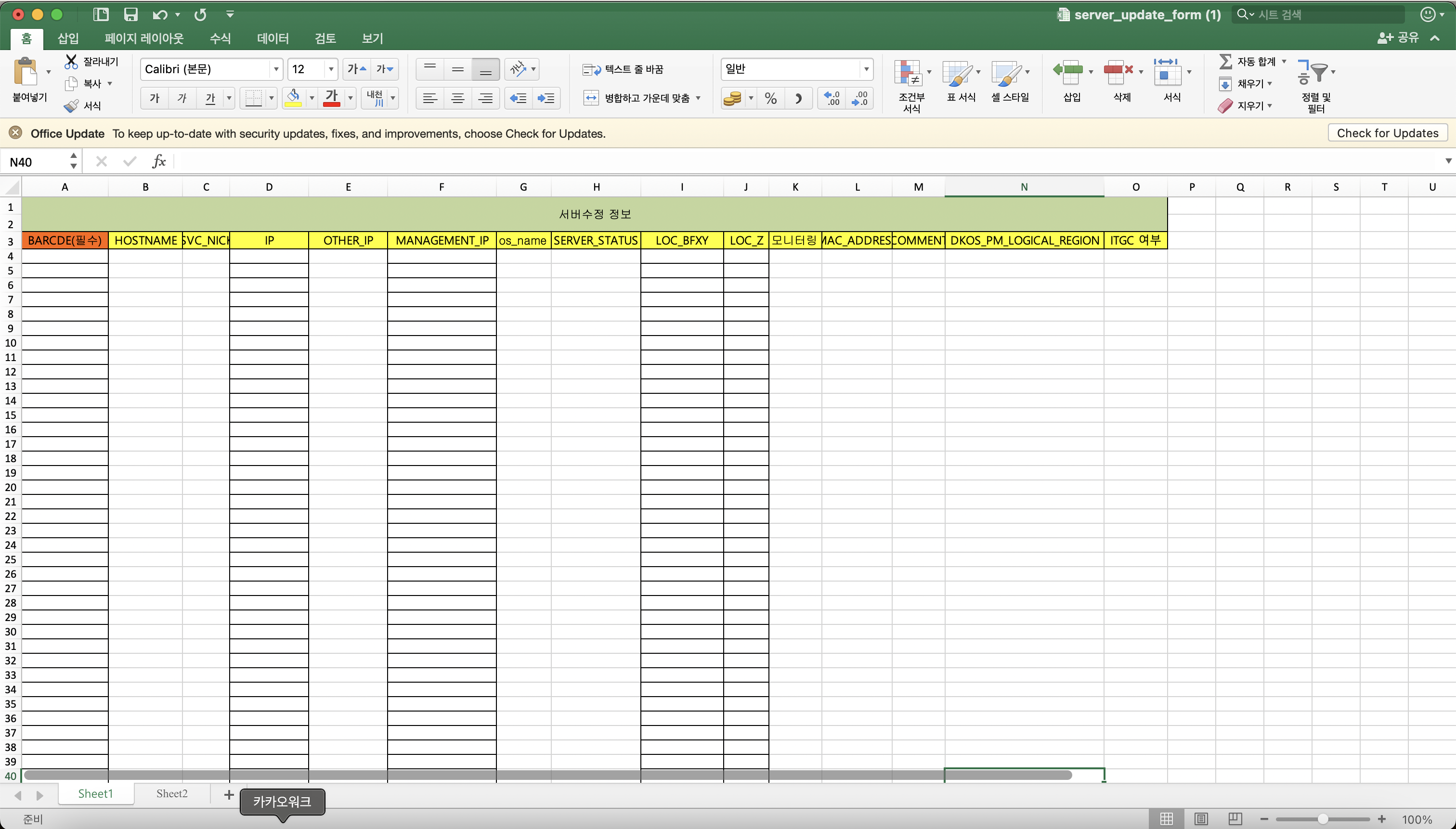Cut selection with the scissors icon
1456x829 pixels.
(x=71, y=61)
